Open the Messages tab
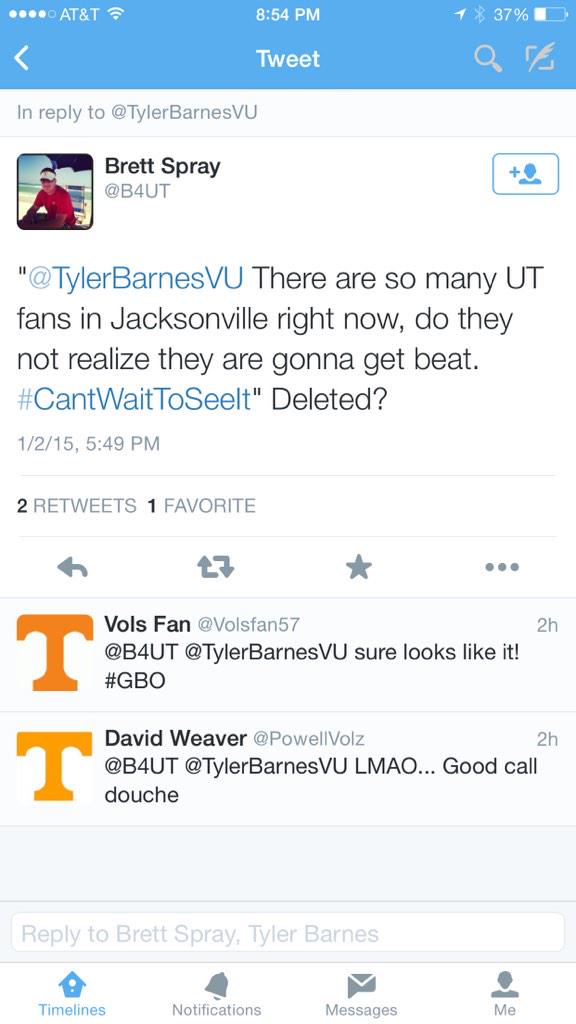 pyautogui.click(x=361, y=993)
